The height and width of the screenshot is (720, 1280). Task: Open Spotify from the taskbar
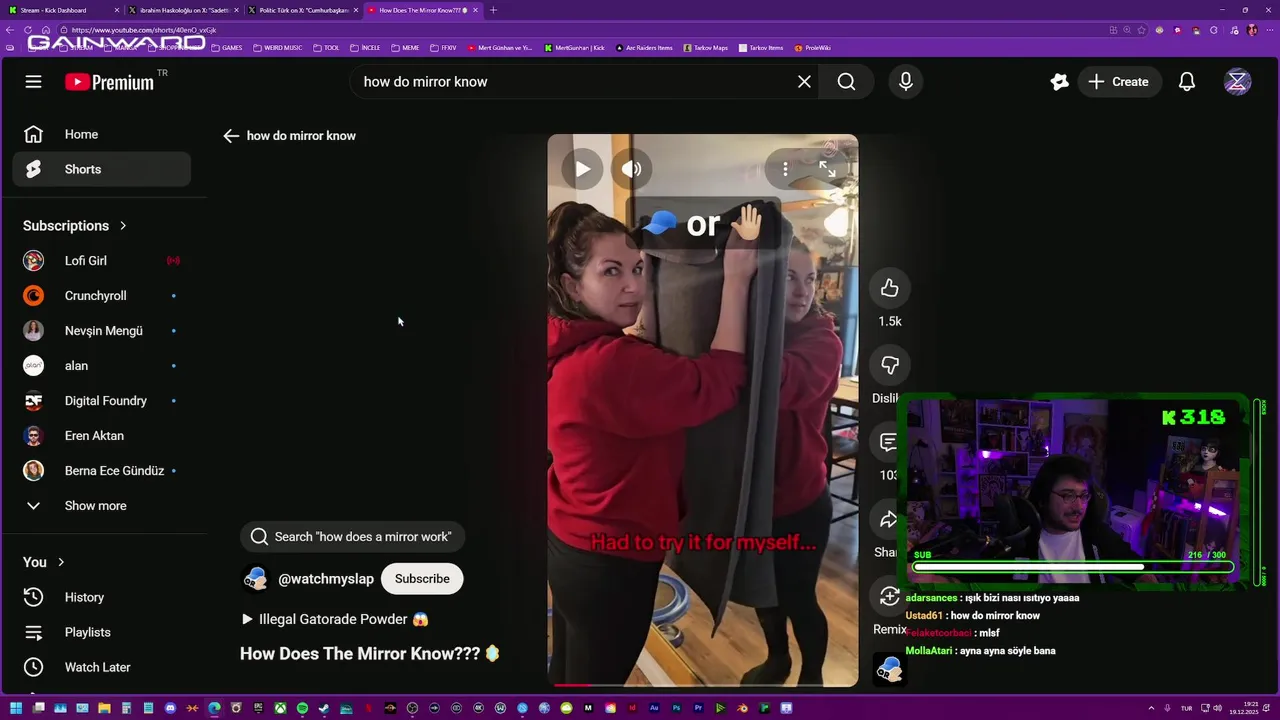302,708
